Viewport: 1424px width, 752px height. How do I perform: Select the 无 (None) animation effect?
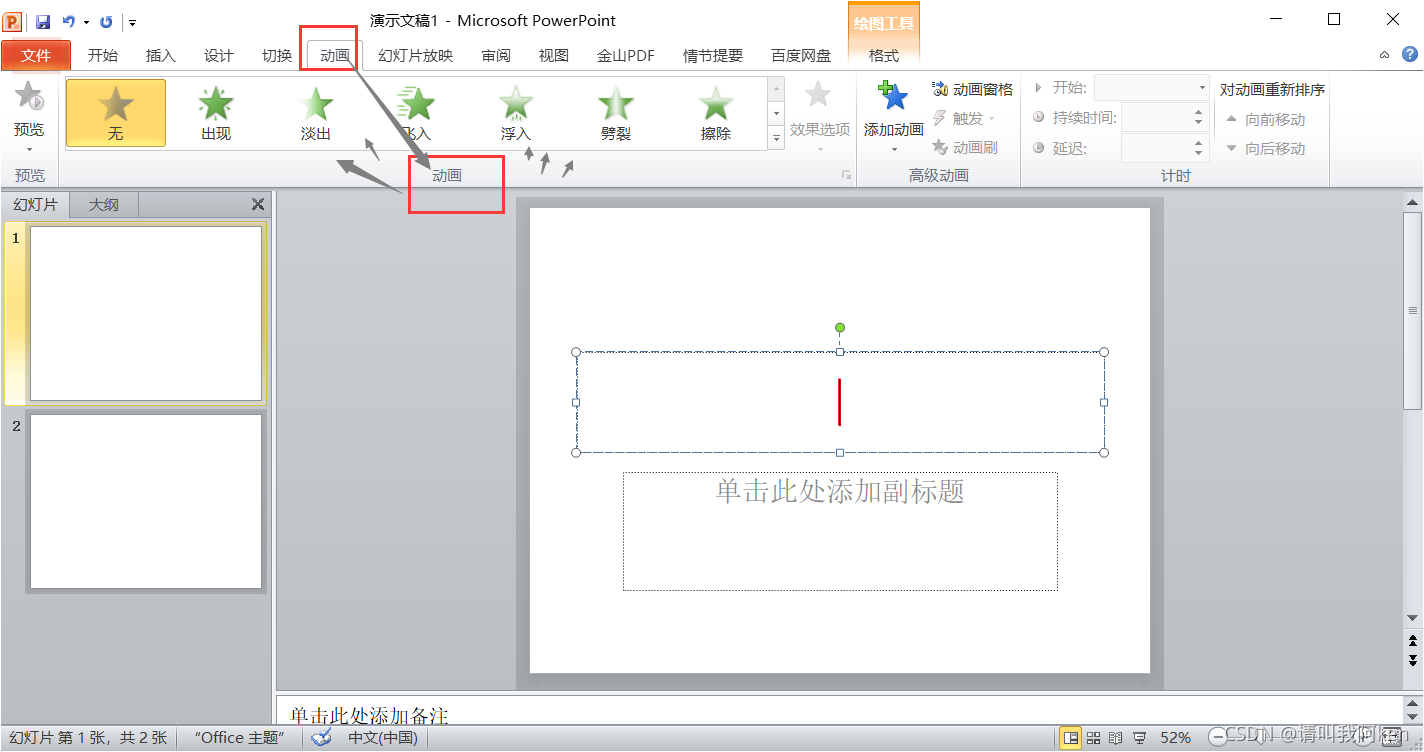[x=116, y=113]
